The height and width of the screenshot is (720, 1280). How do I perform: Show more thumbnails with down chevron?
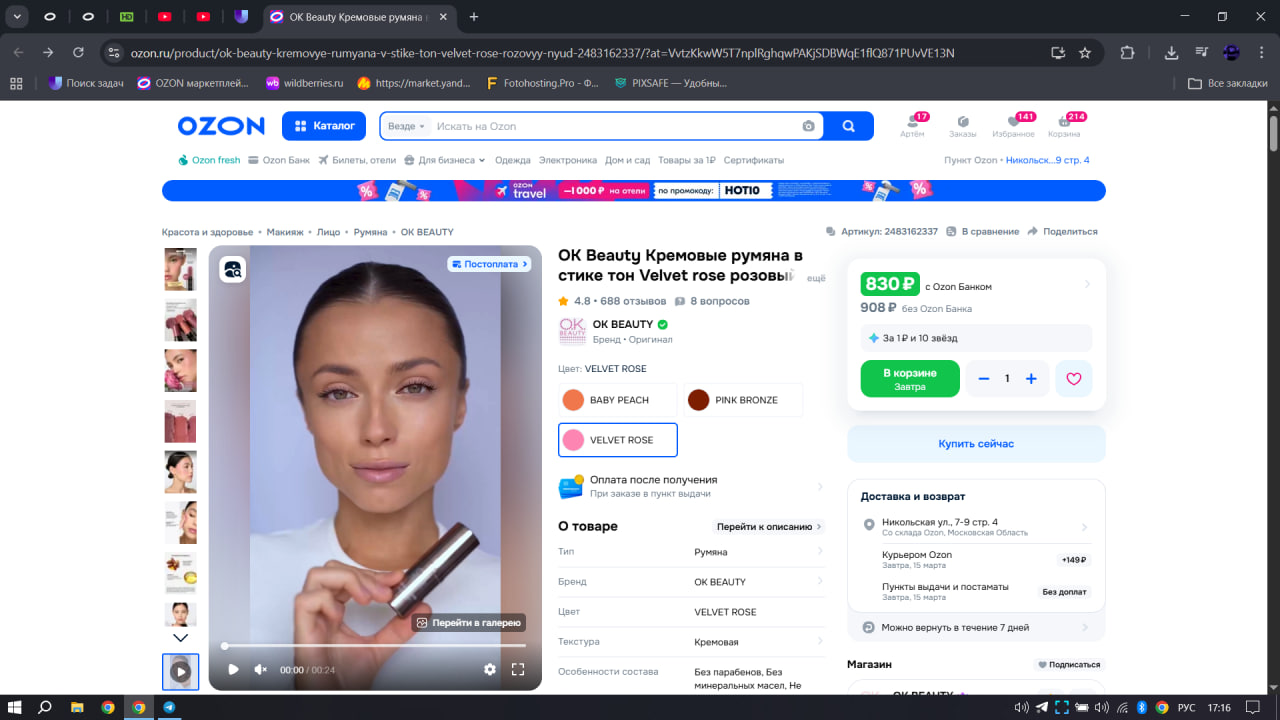180,637
